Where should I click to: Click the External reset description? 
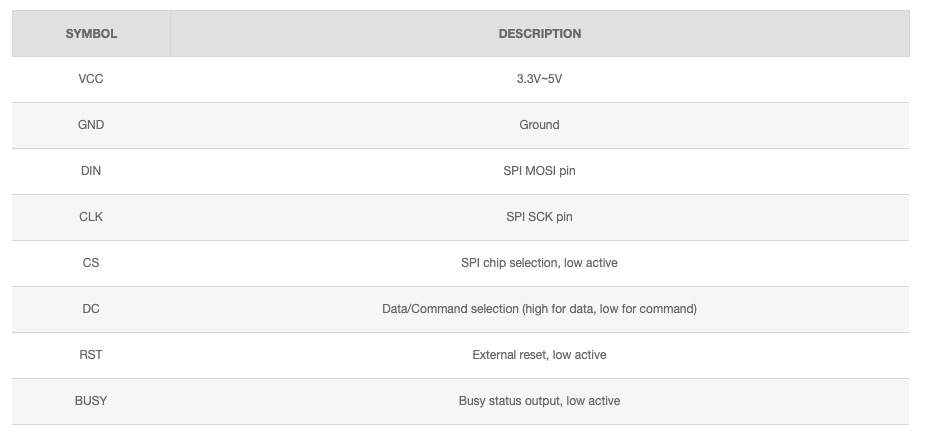click(x=539, y=355)
